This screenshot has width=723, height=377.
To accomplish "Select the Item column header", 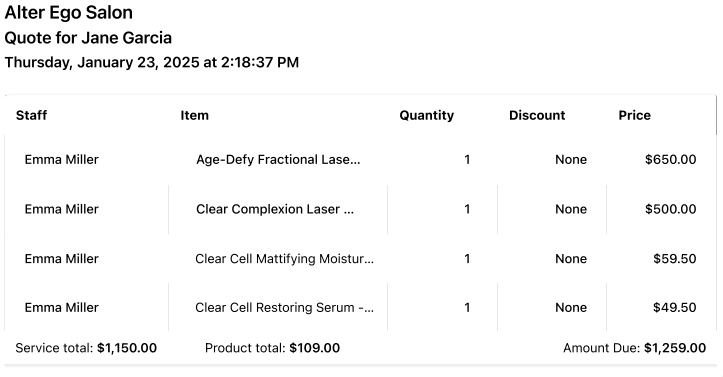I will pos(195,115).
